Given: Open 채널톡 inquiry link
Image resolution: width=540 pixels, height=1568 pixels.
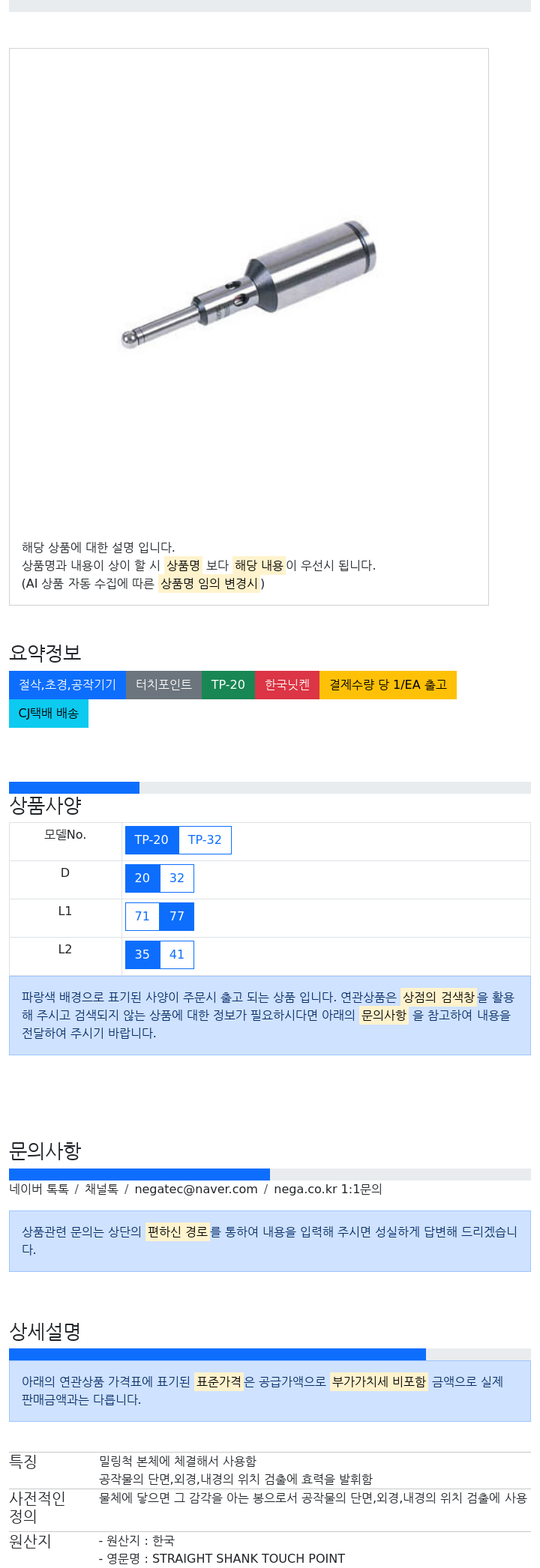Looking at the screenshot, I should (101, 1189).
